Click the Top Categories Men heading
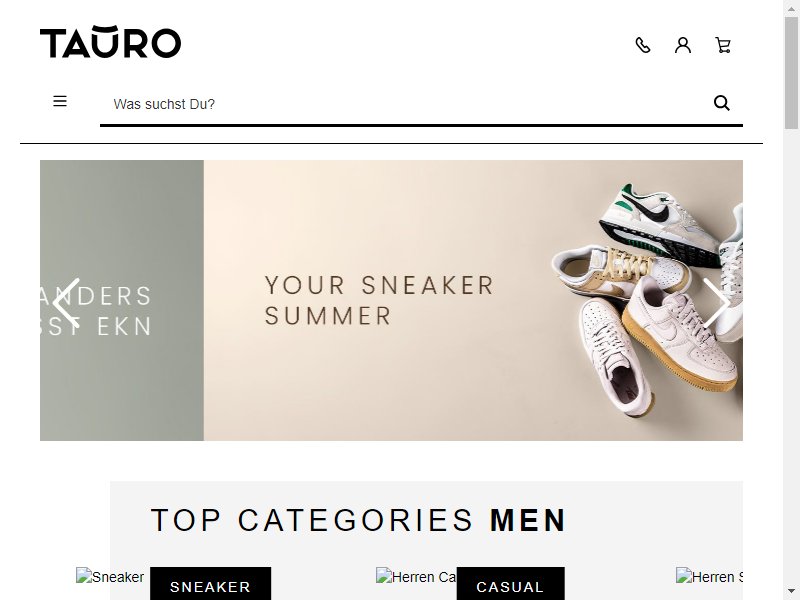The height and width of the screenshot is (600, 800). [358, 520]
